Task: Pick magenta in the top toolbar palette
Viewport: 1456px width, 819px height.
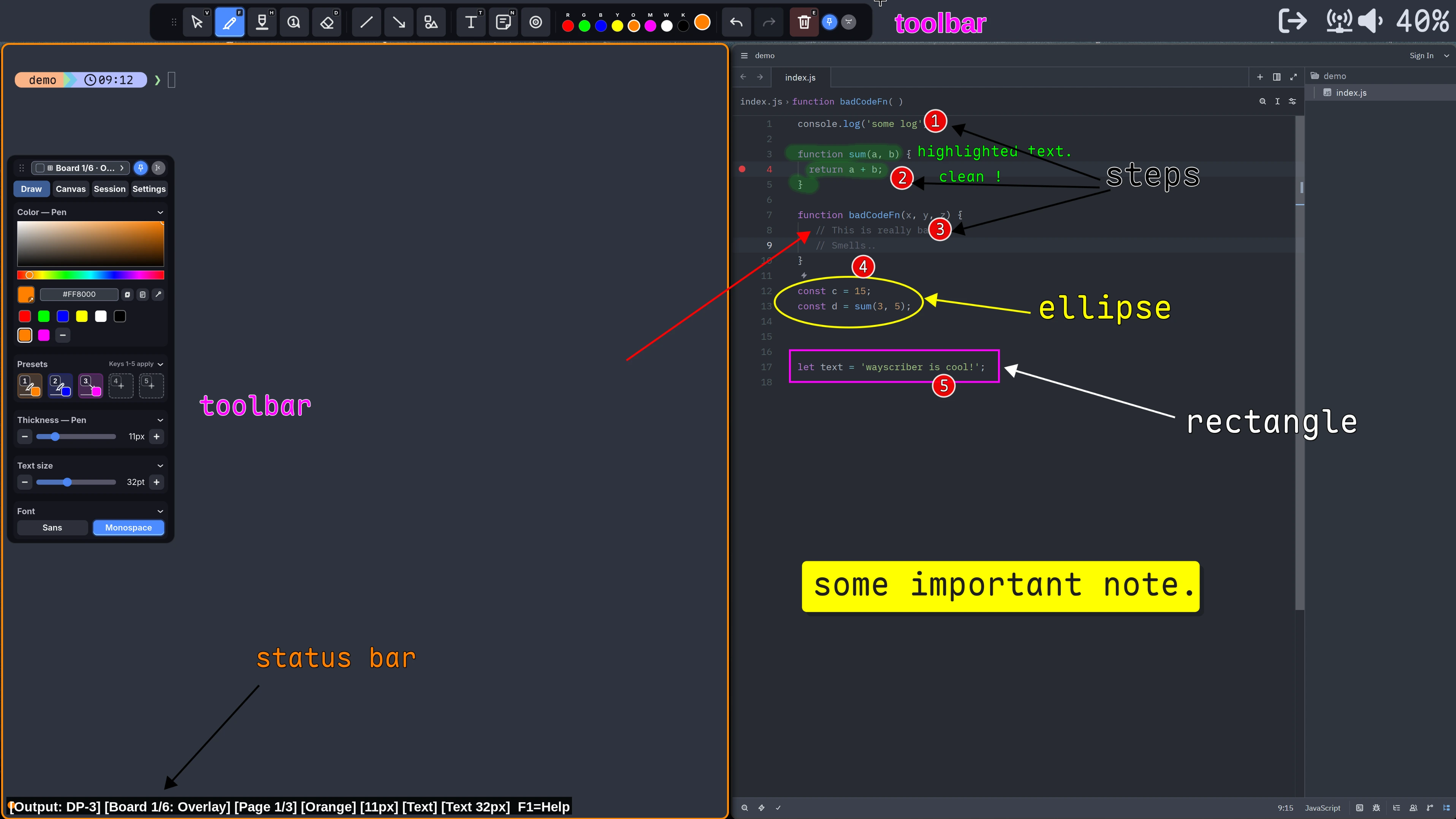Action: (x=651, y=26)
